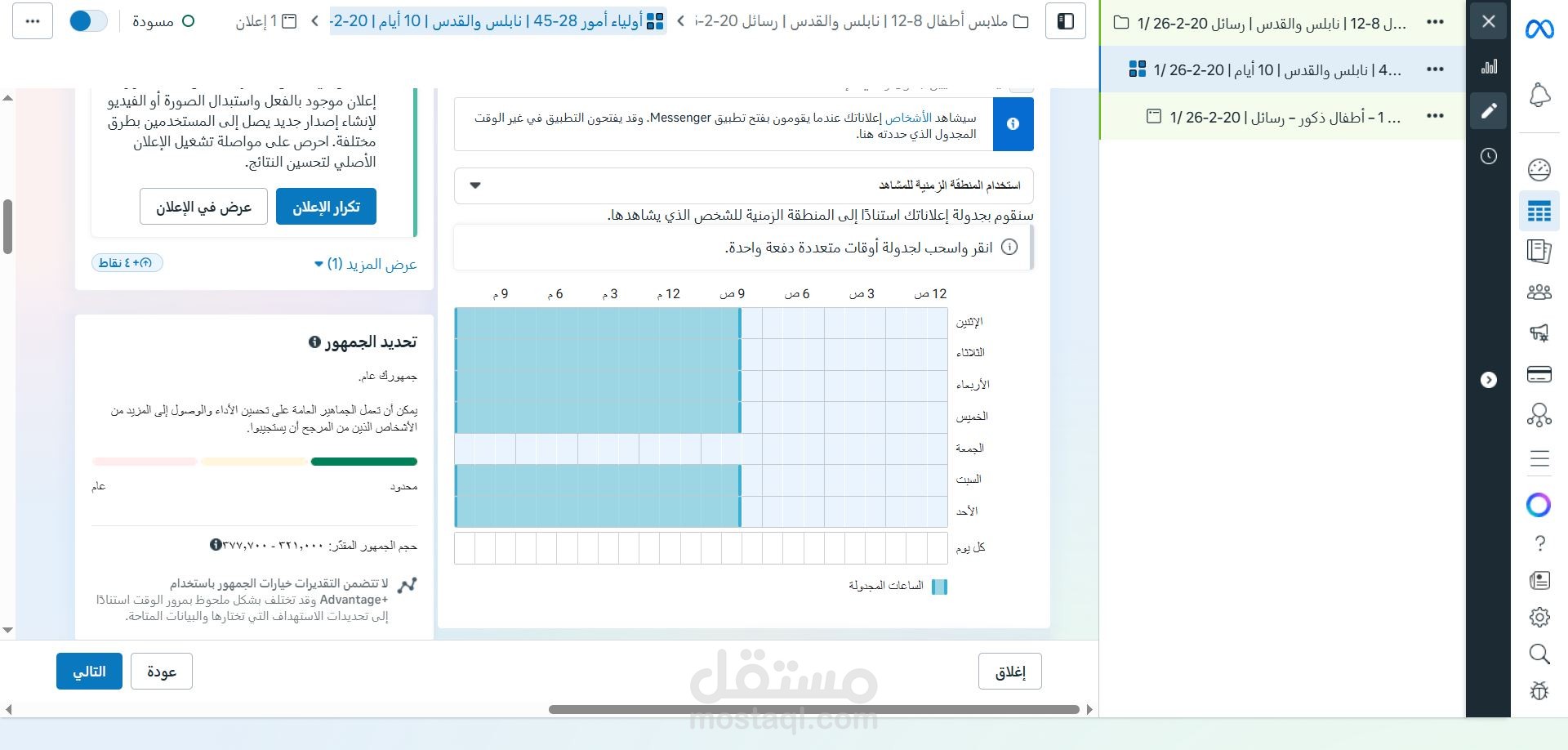Expand عرض المزيد (1)
Screen dimensions: 1568x750
point(365,264)
